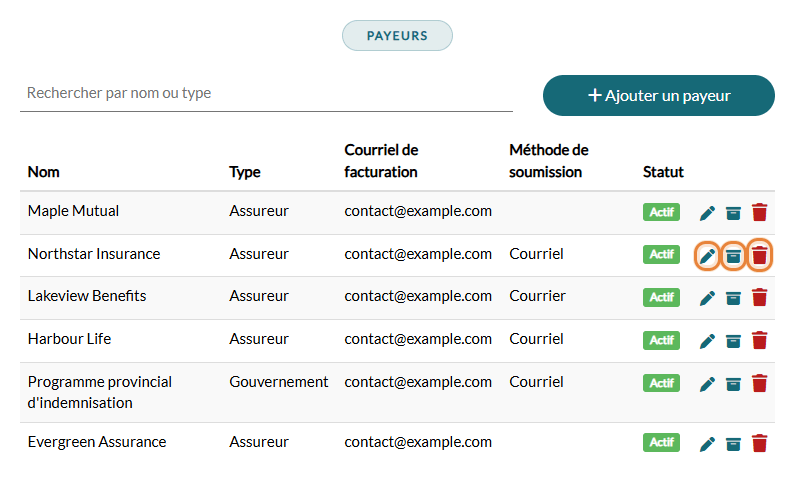Click the Evergreen Assurance billing email
795x484 pixels.
418,442
